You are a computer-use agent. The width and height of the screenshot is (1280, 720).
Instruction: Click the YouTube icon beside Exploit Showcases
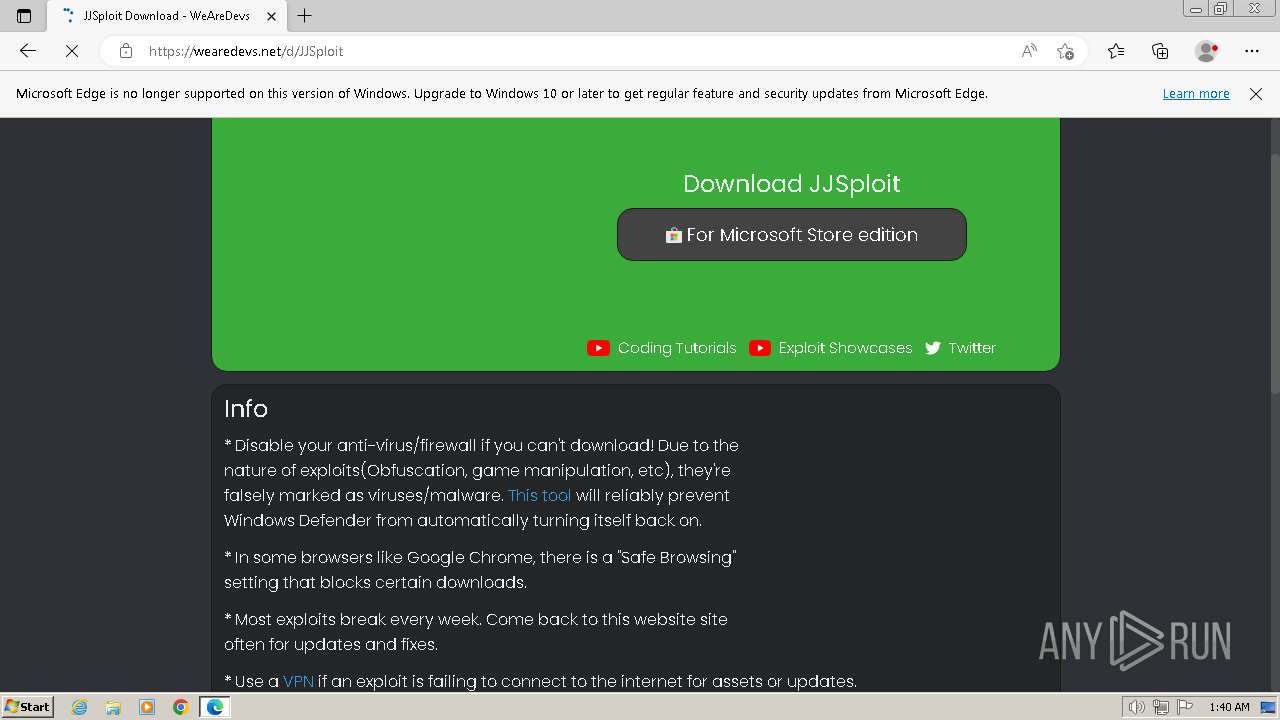760,348
